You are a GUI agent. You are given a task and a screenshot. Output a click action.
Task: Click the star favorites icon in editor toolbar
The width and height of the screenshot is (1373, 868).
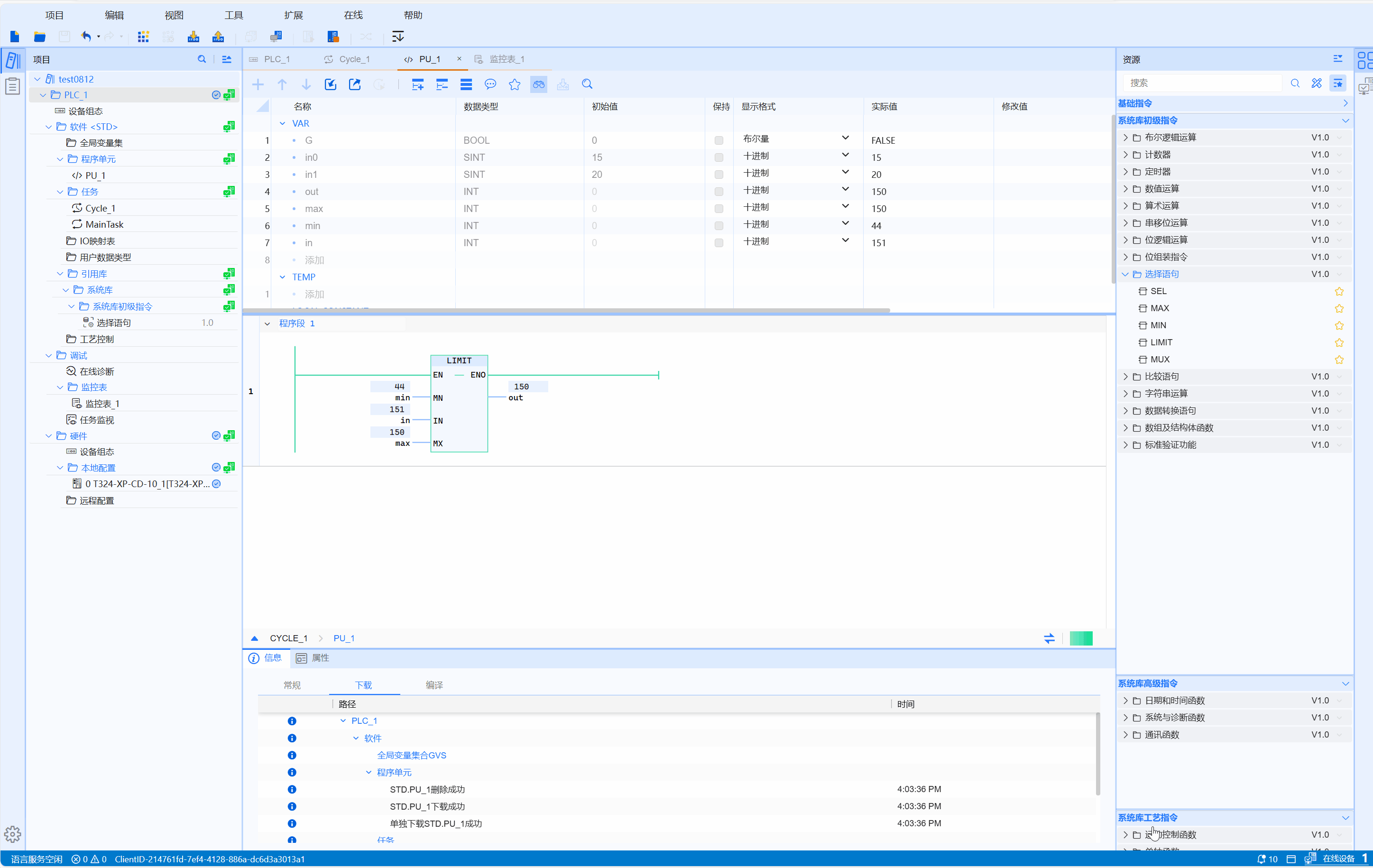[x=514, y=84]
